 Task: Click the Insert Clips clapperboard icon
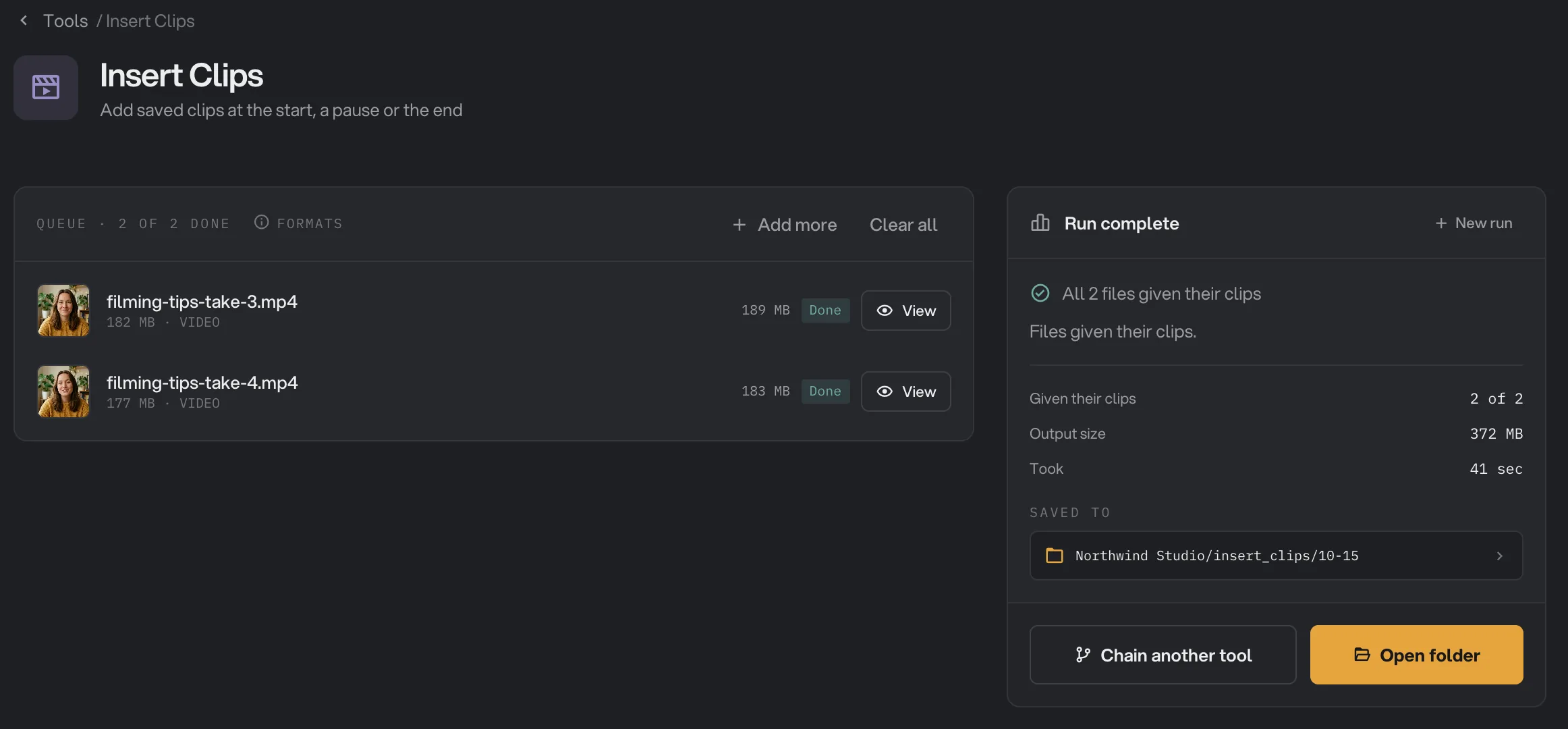click(x=46, y=87)
